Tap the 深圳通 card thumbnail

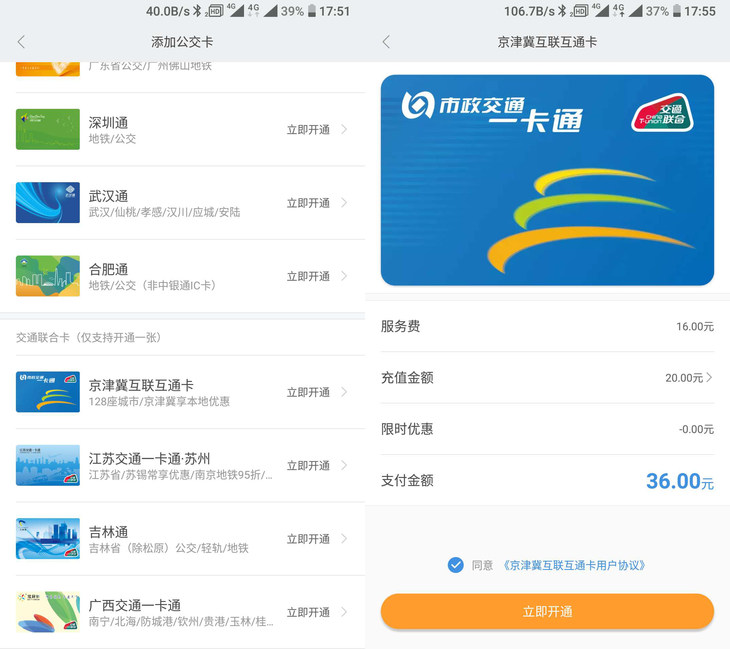pos(48,129)
